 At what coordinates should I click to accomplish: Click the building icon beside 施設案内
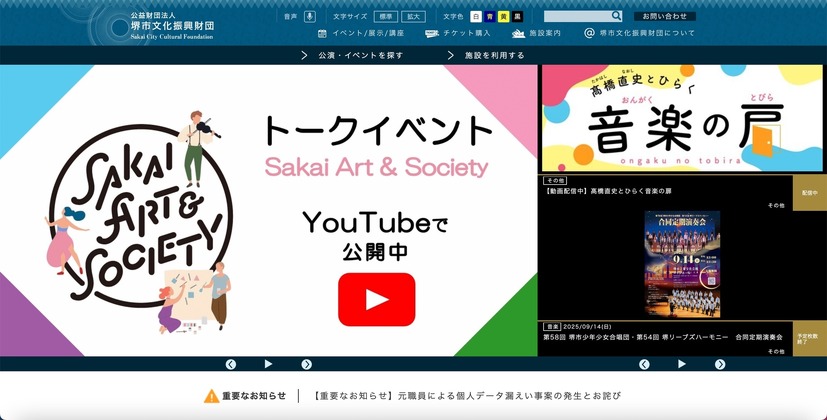(x=518, y=33)
